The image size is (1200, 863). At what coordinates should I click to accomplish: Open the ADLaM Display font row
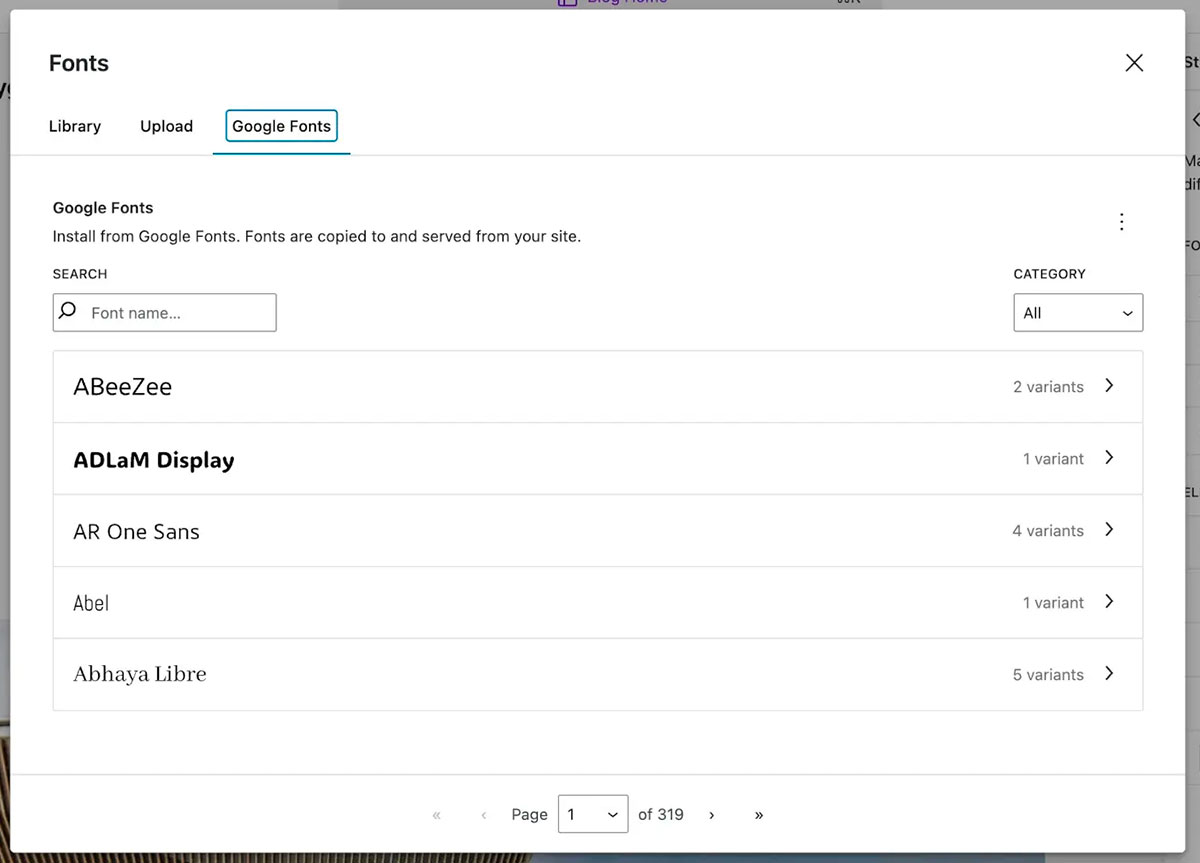598,459
